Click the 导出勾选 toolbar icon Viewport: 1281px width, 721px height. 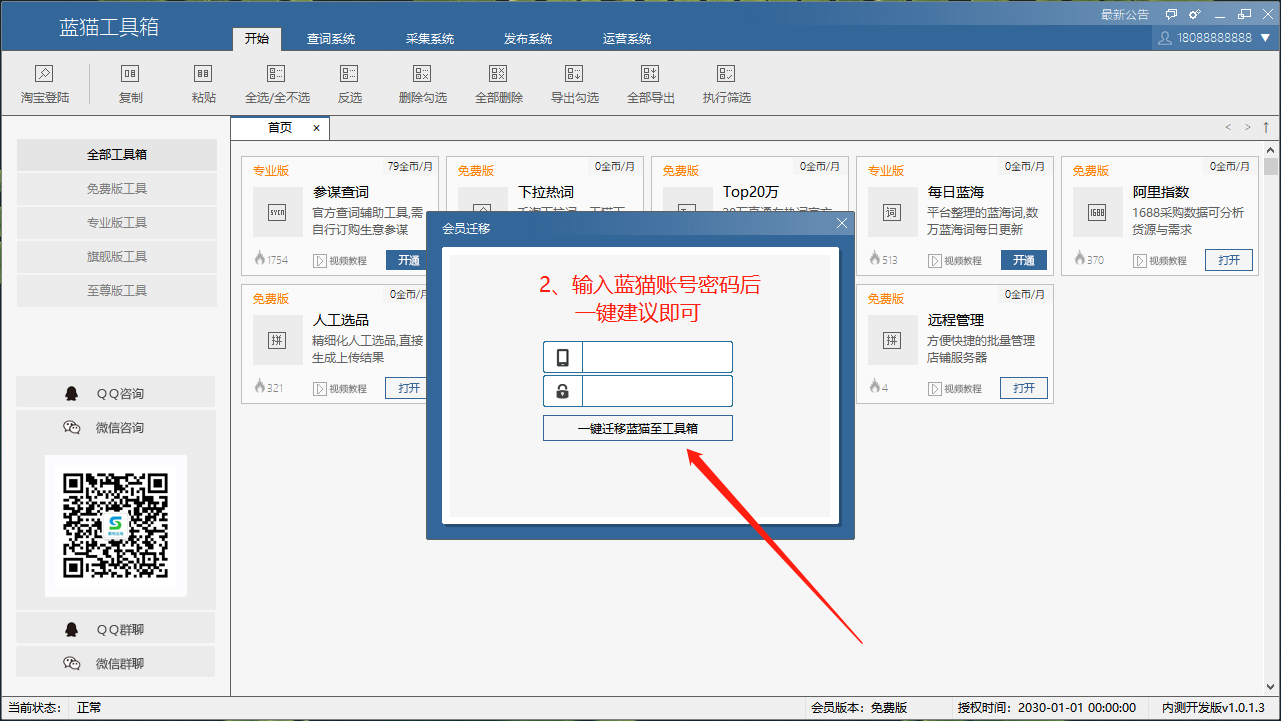tap(574, 74)
